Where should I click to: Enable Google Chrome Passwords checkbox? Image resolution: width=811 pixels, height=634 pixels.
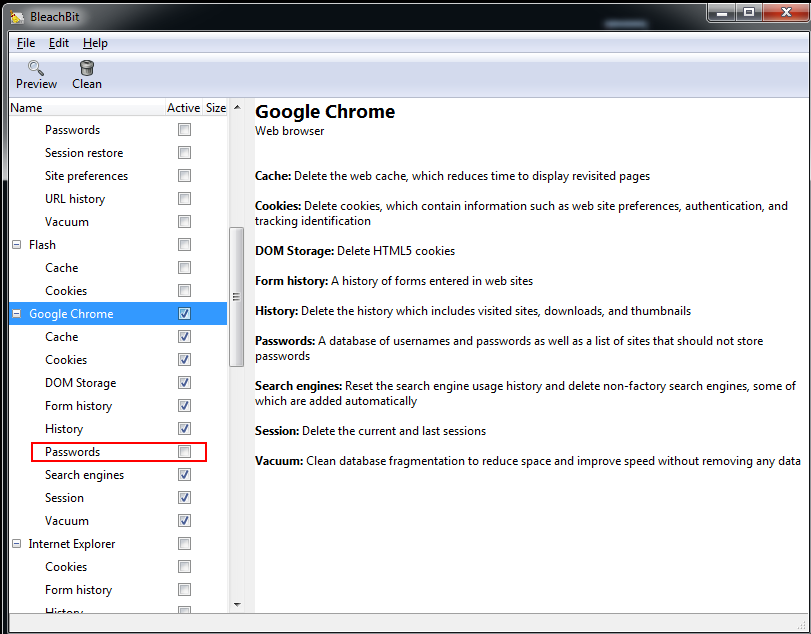pyautogui.click(x=184, y=451)
